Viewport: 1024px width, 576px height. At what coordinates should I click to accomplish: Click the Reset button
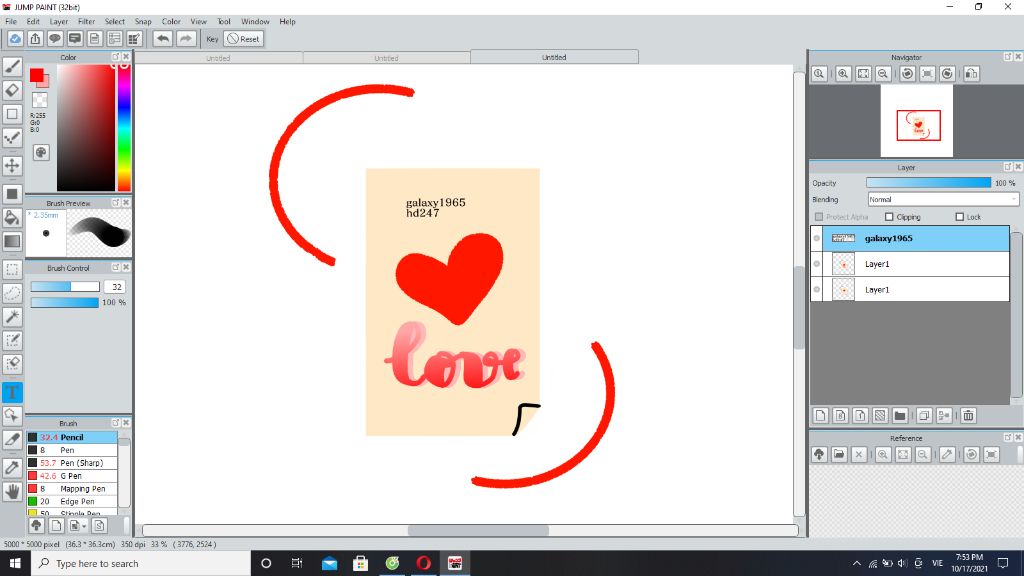[244, 39]
